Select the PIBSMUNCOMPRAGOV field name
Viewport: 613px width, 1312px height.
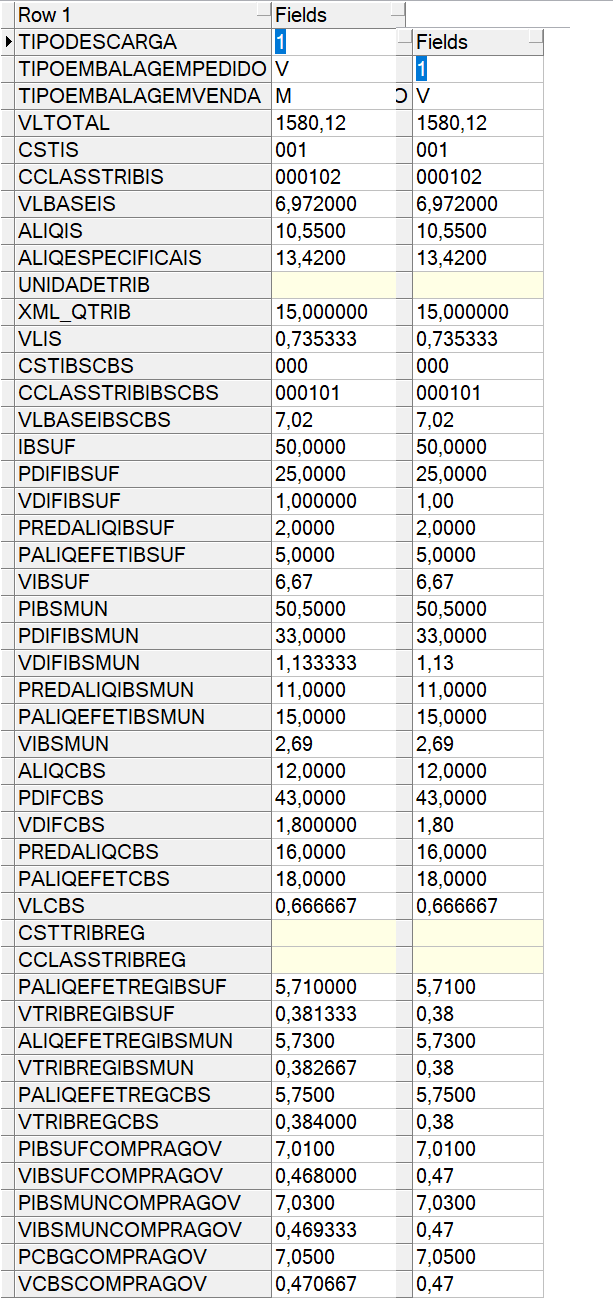142,1203
